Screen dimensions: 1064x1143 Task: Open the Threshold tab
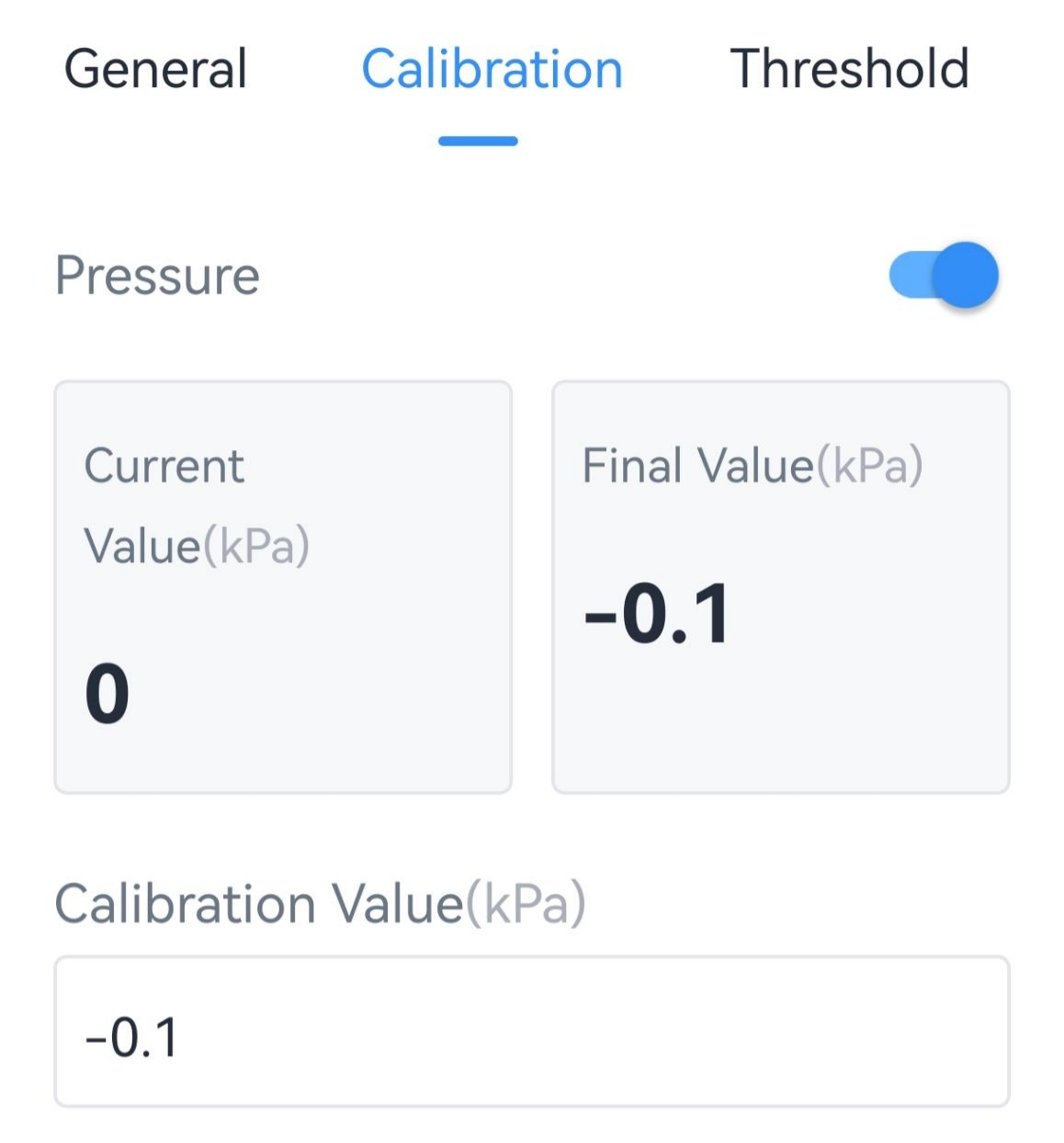(849, 69)
